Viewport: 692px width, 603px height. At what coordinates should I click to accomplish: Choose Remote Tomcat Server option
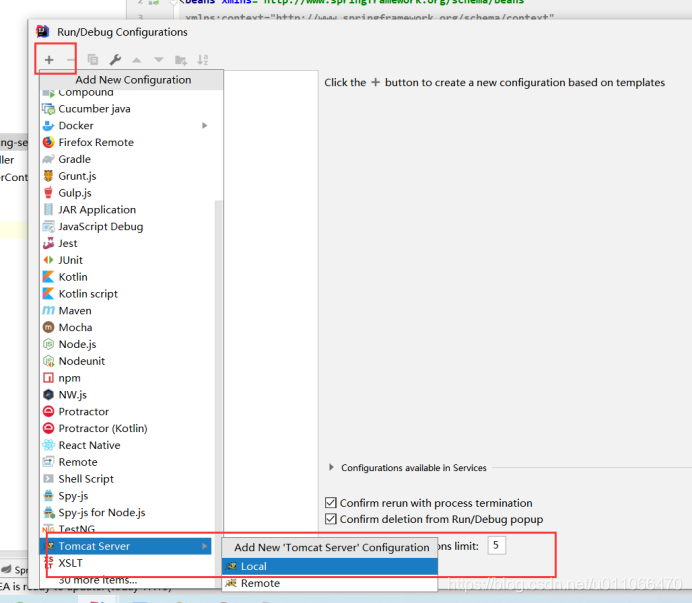[x=330, y=583]
